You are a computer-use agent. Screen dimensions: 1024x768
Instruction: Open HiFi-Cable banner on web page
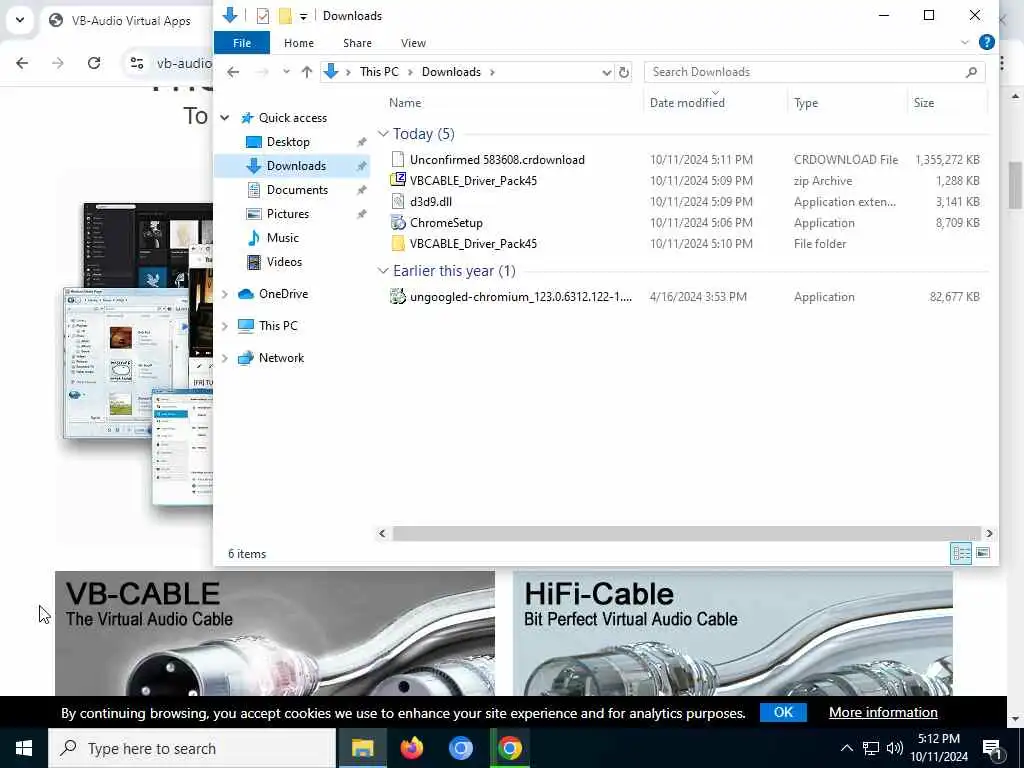733,633
